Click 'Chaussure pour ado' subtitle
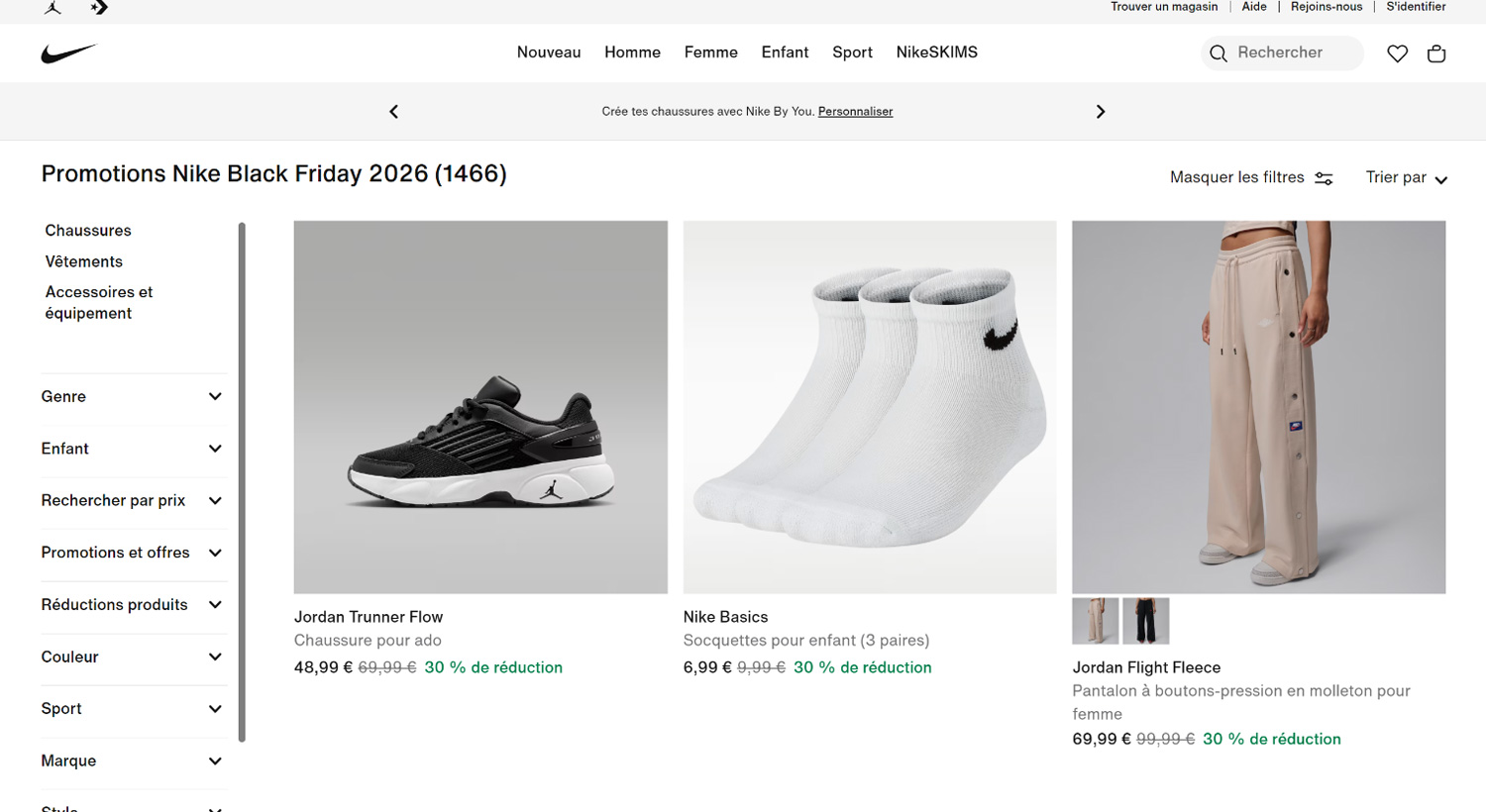This screenshot has height=812, width=1486. [368, 641]
